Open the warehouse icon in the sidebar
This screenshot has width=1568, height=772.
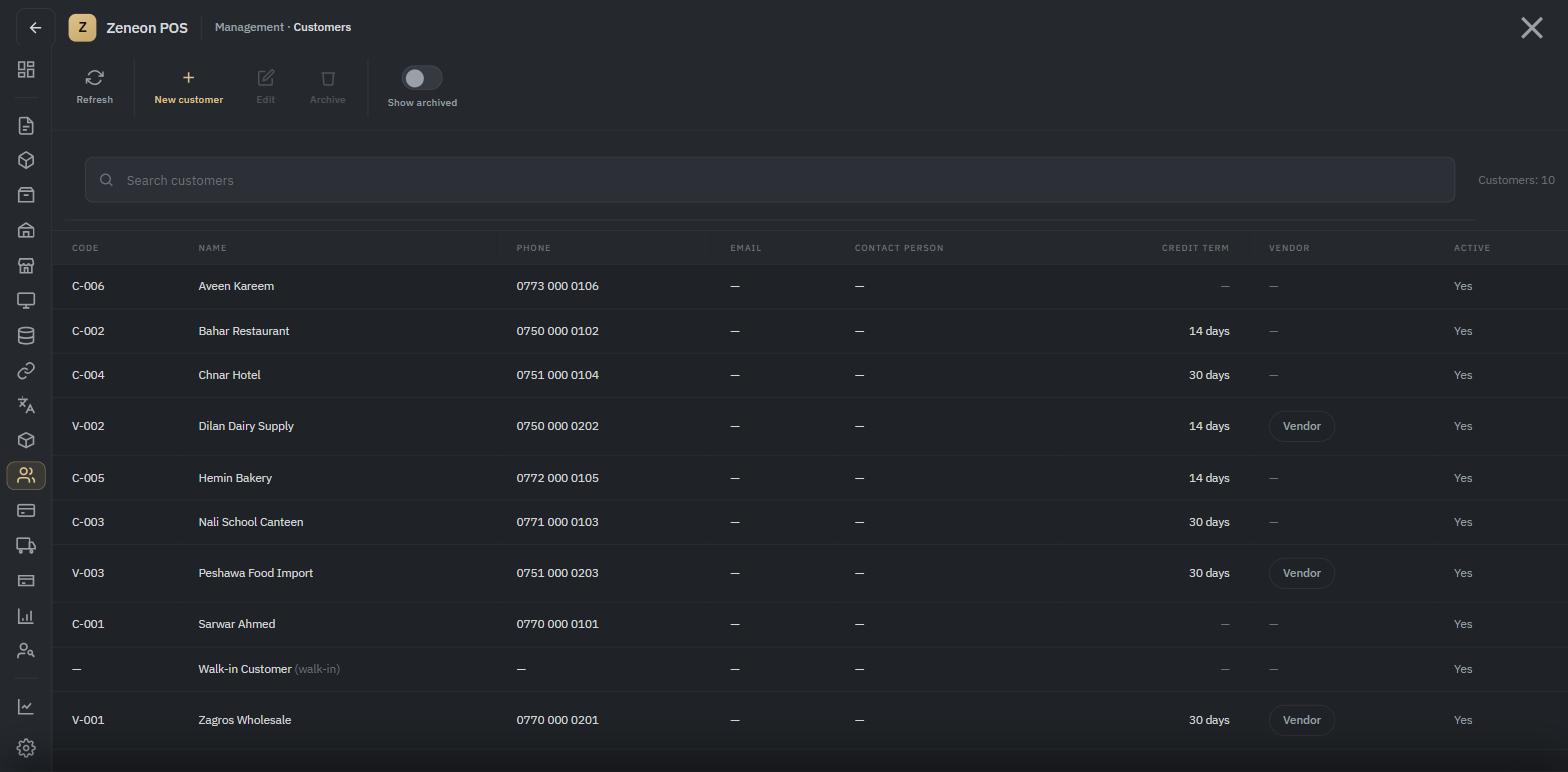26,230
